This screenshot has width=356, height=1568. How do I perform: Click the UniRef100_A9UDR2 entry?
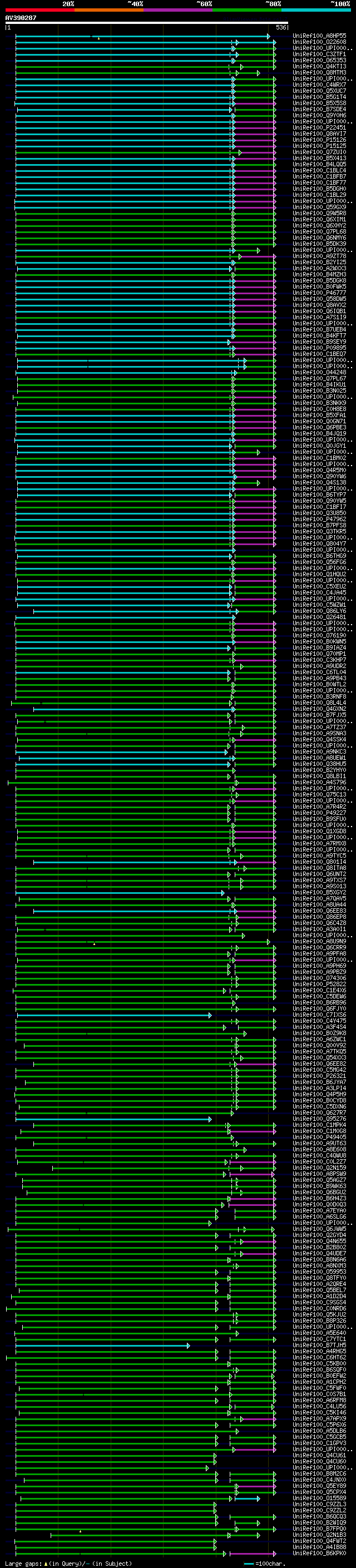[319, 666]
